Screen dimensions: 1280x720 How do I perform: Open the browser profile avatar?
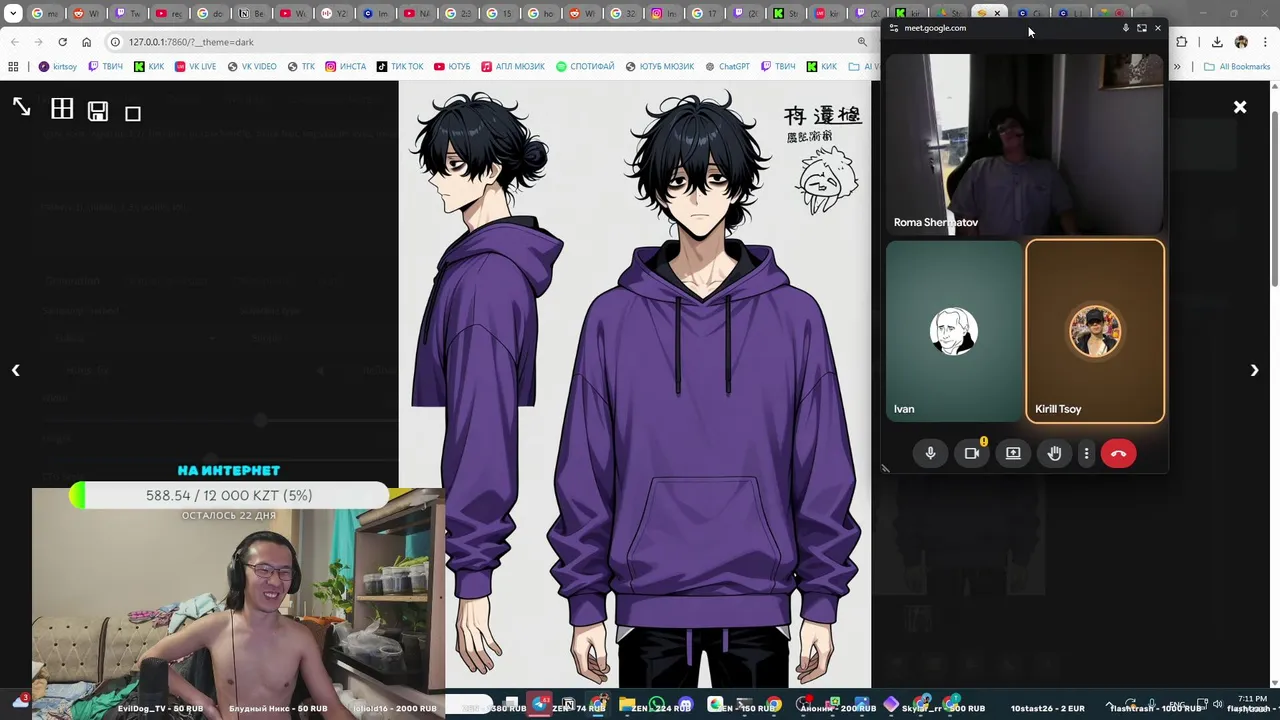[x=1241, y=42]
